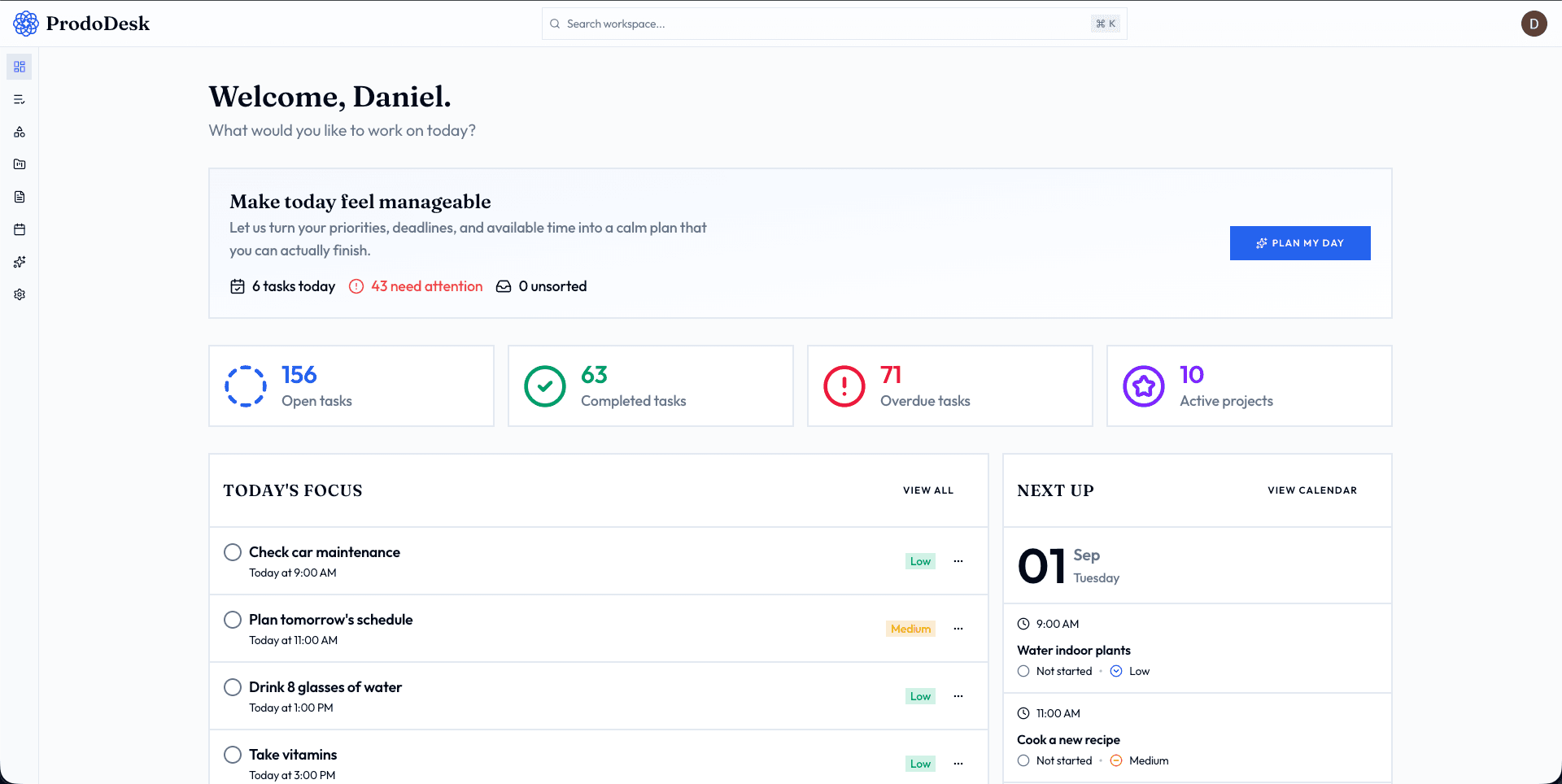Click the 156 Open tasks count
Screen dimensions: 1562x784
299,375
